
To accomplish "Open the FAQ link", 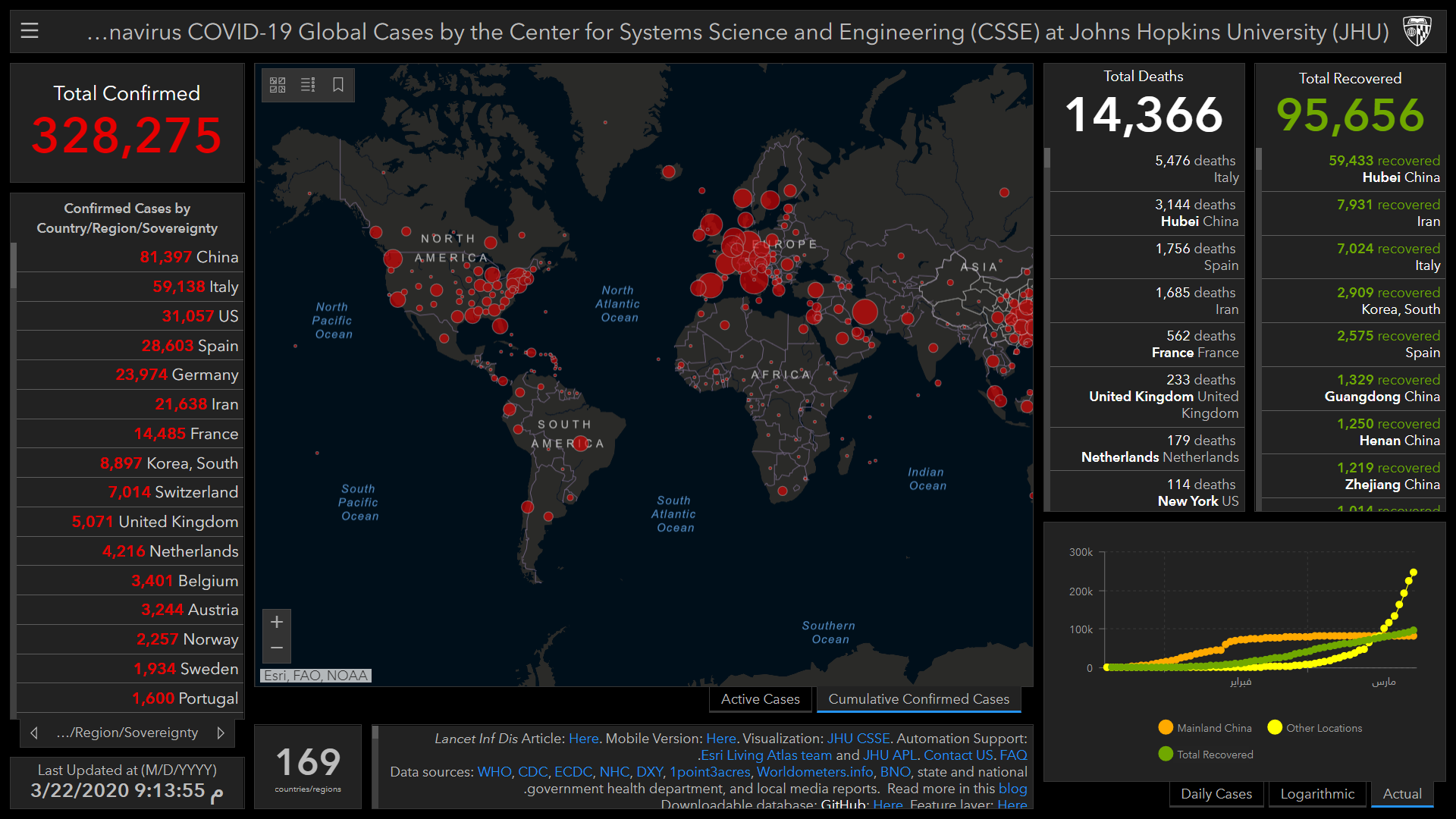I will point(1013,755).
